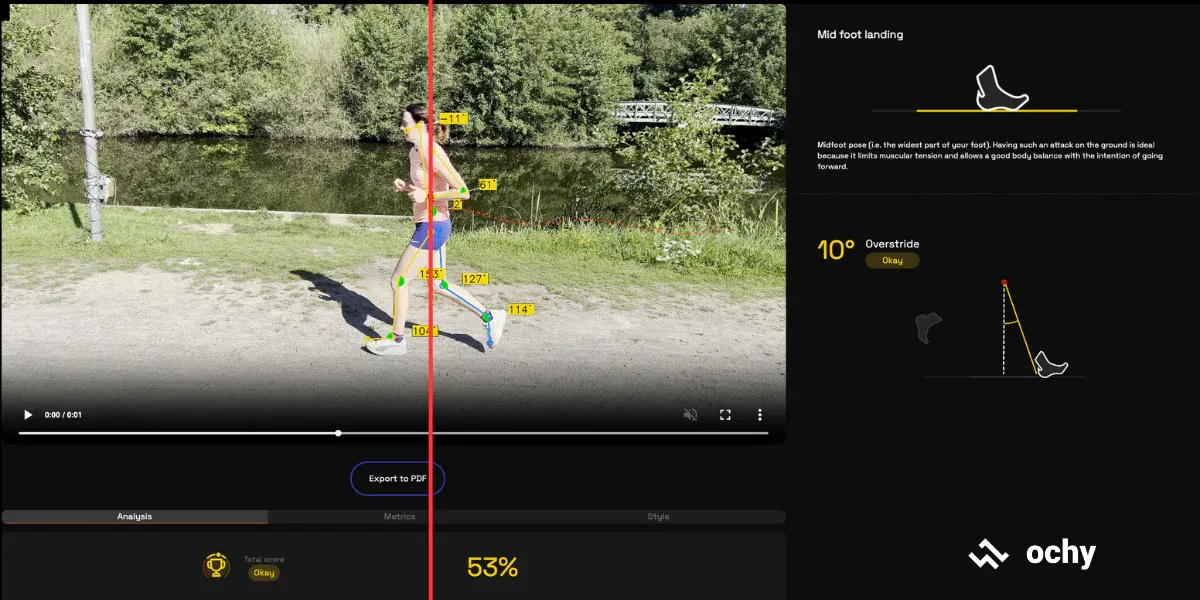The height and width of the screenshot is (600, 1200).
Task: Click the Okay badge under Overstride
Action: pos(892,260)
